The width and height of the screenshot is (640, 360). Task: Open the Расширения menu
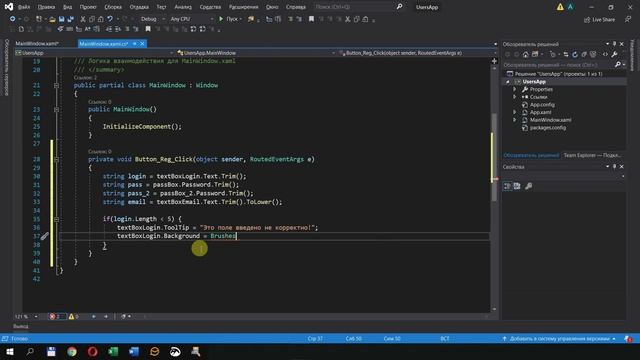coord(243,7)
